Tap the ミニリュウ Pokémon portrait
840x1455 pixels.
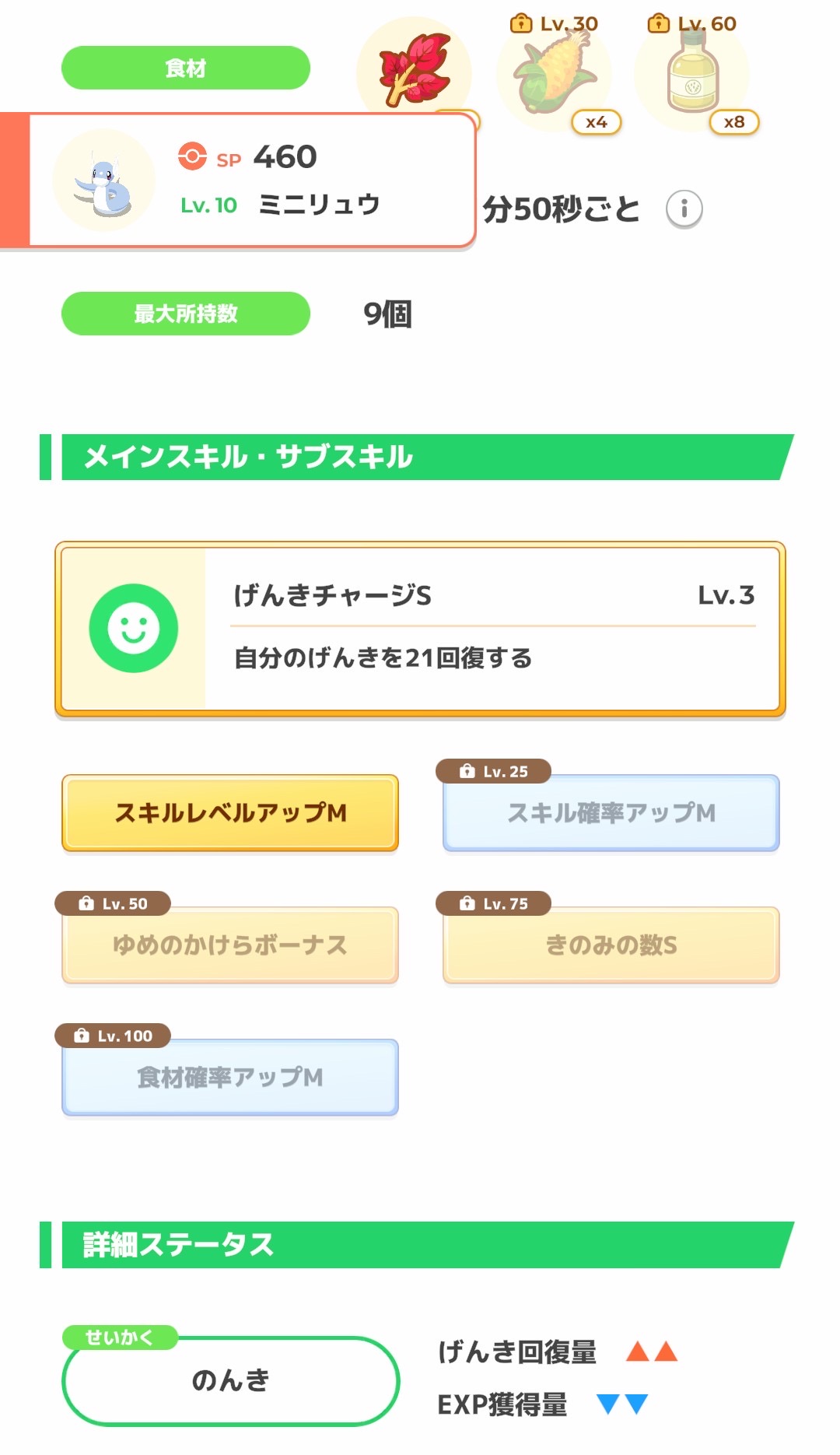click(x=103, y=181)
